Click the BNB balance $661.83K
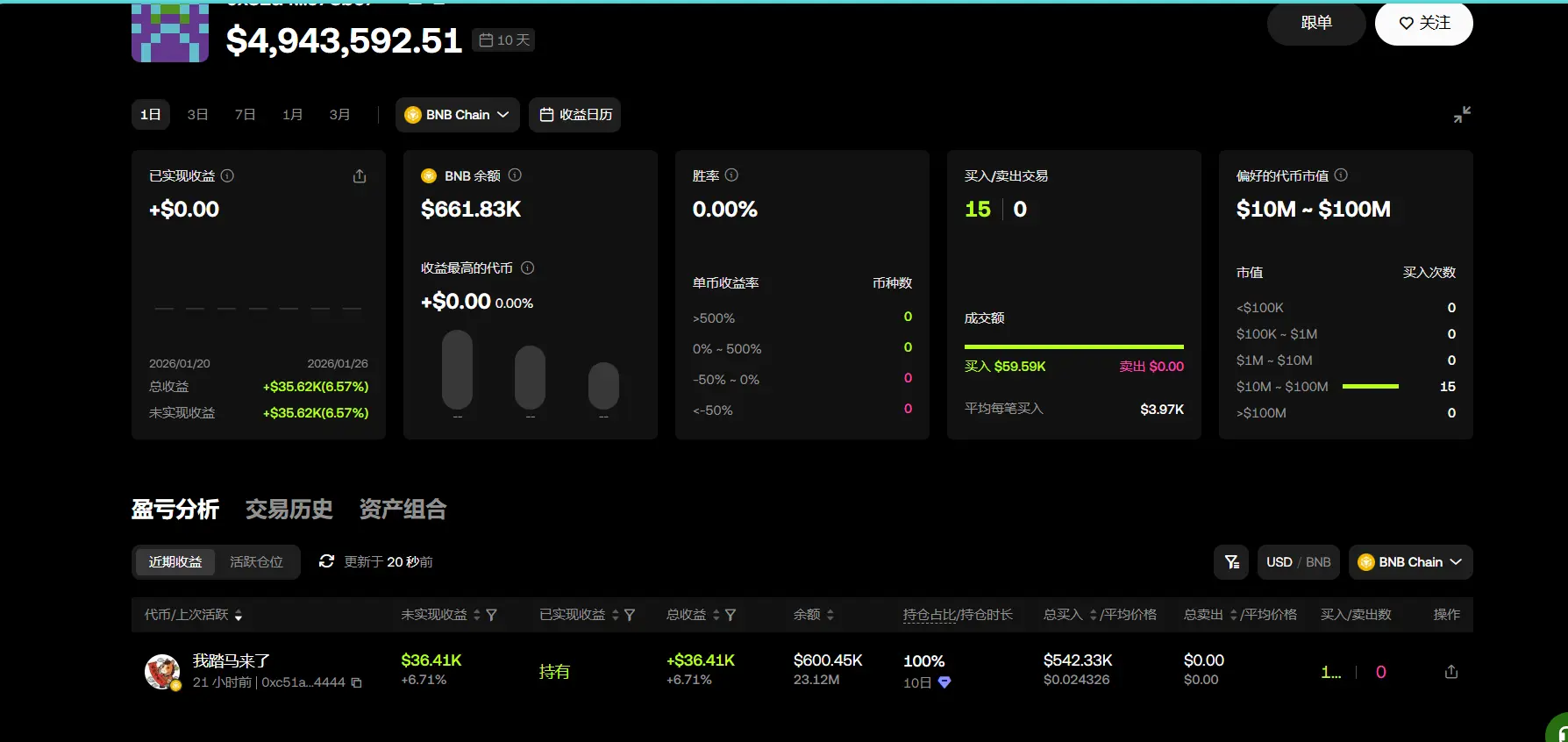The image size is (1568, 742). pyautogui.click(x=471, y=210)
